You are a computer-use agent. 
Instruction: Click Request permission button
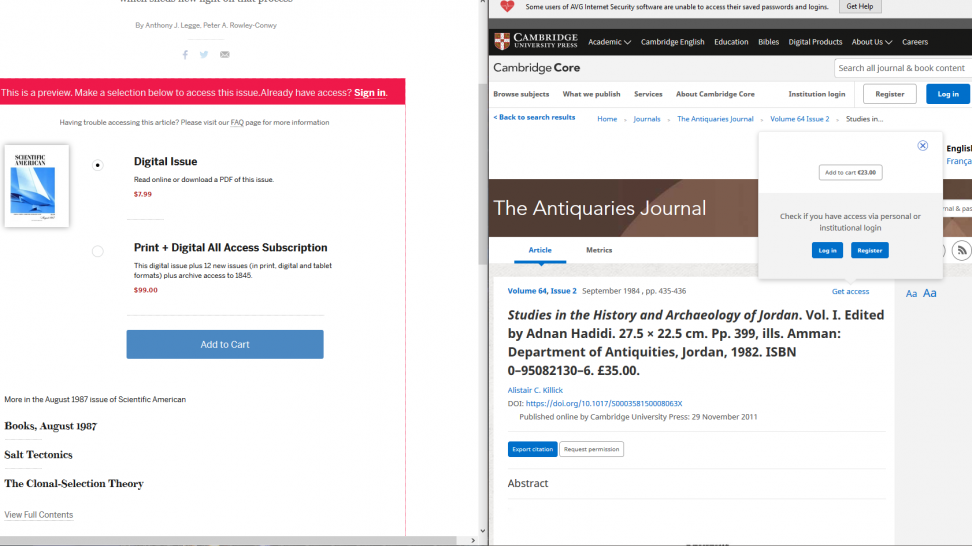tap(591, 449)
